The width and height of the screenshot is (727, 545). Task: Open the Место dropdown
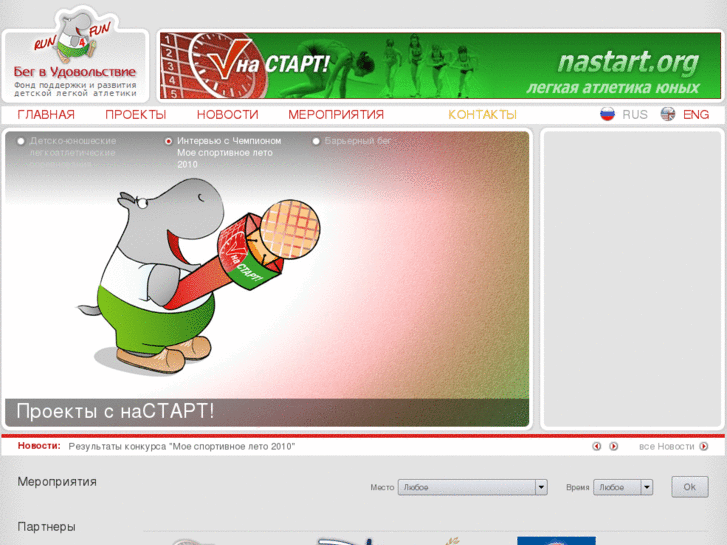[x=472, y=487]
